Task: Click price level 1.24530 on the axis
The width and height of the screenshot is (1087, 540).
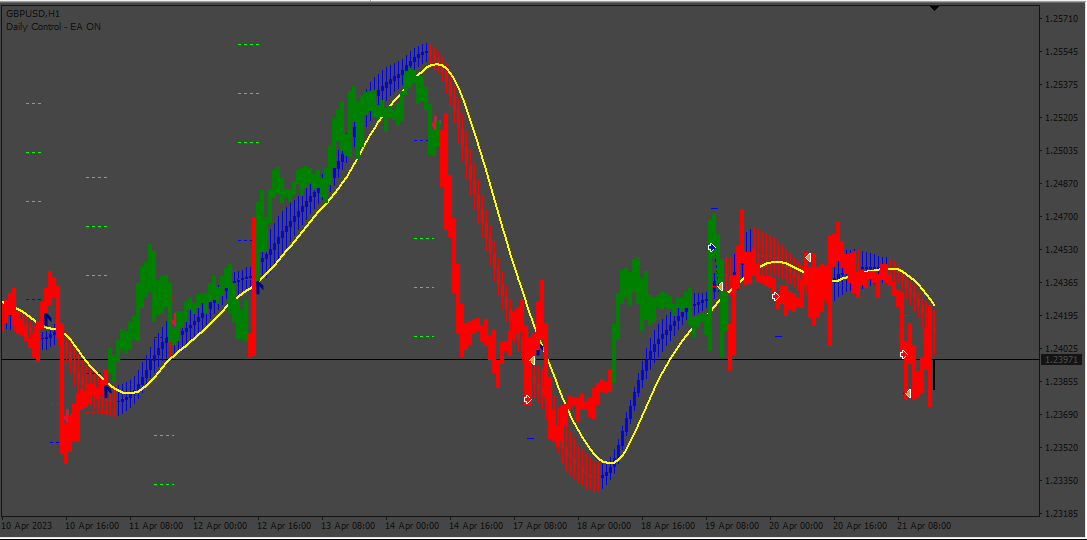Action: [1061, 250]
